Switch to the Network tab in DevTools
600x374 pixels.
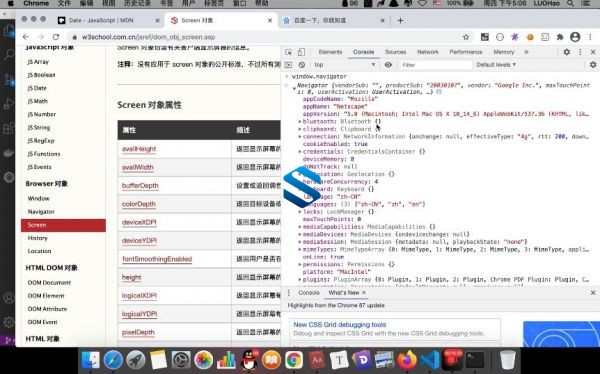(427, 52)
